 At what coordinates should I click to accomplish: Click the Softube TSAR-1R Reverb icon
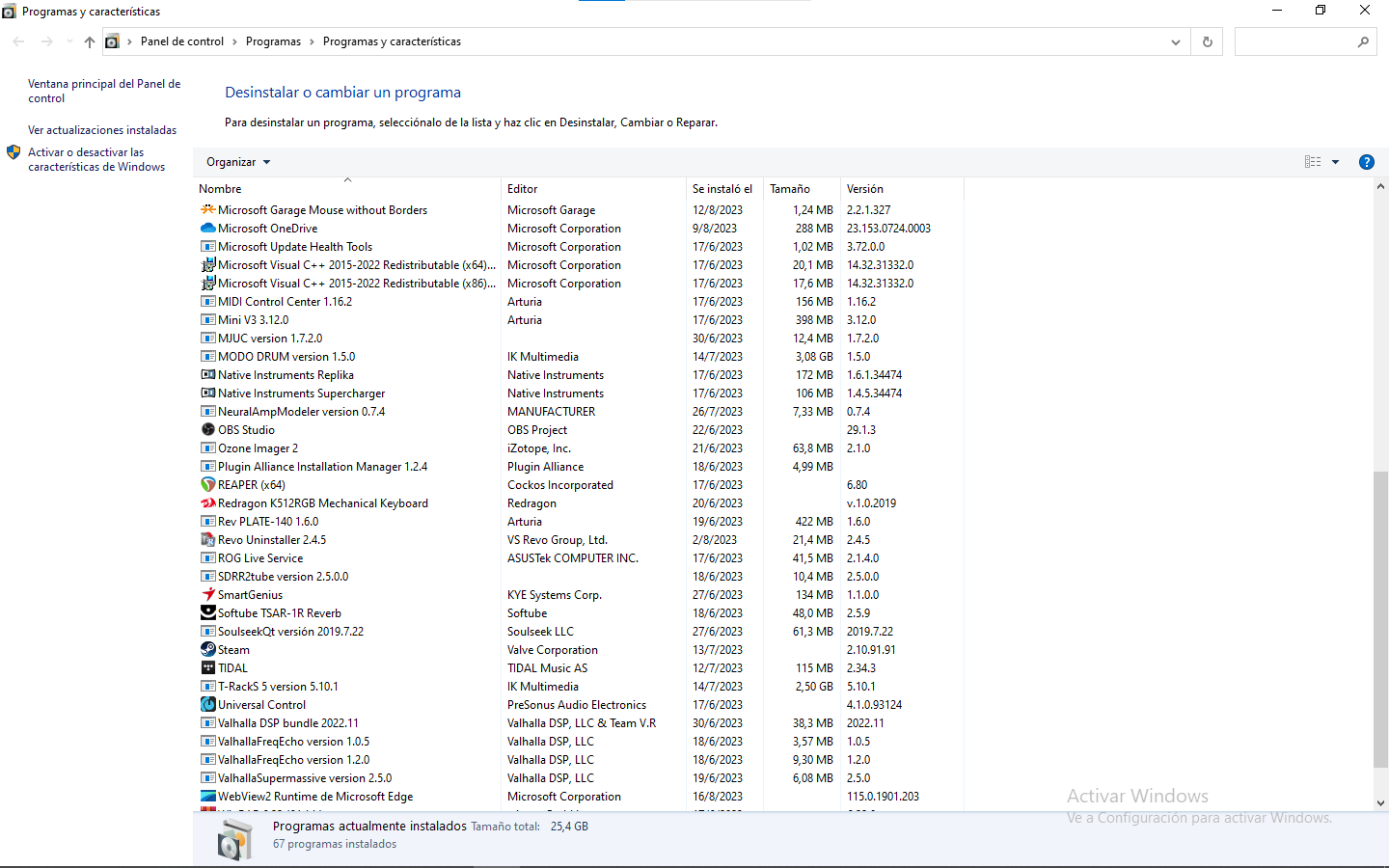coord(207,613)
